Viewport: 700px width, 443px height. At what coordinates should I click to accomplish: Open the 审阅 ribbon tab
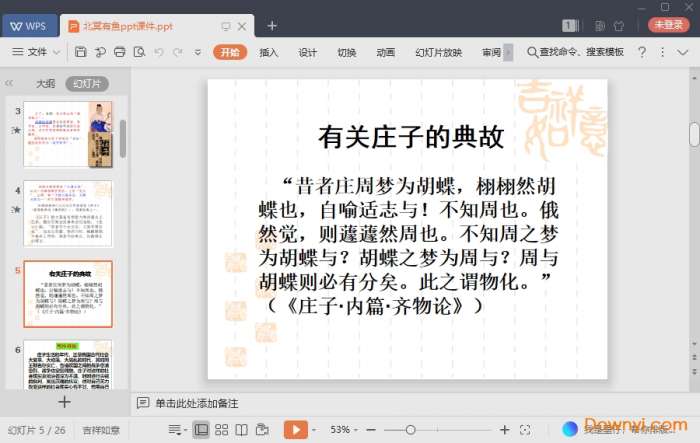click(491, 52)
